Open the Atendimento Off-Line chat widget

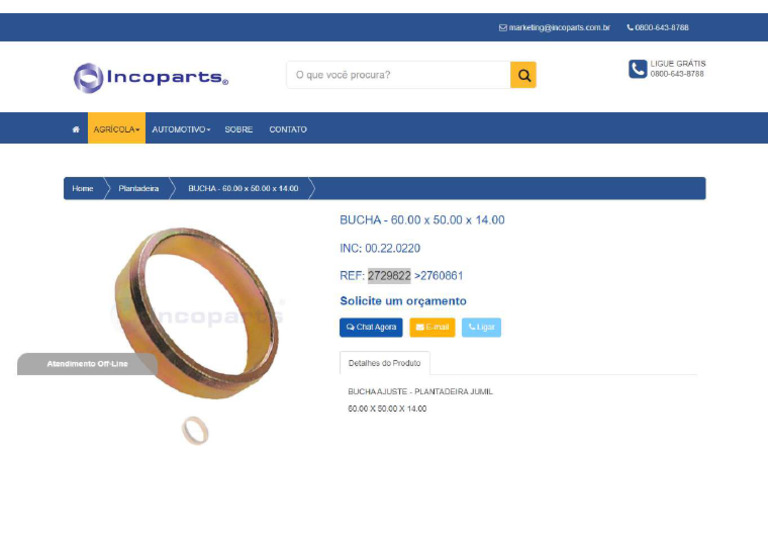[87, 364]
